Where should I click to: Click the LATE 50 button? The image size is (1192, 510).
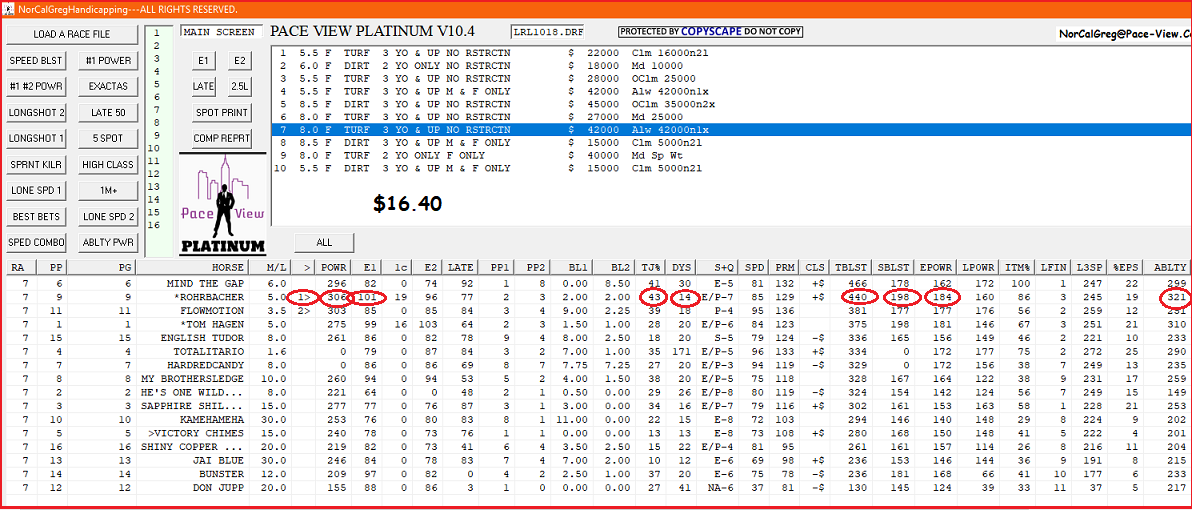(108, 112)
